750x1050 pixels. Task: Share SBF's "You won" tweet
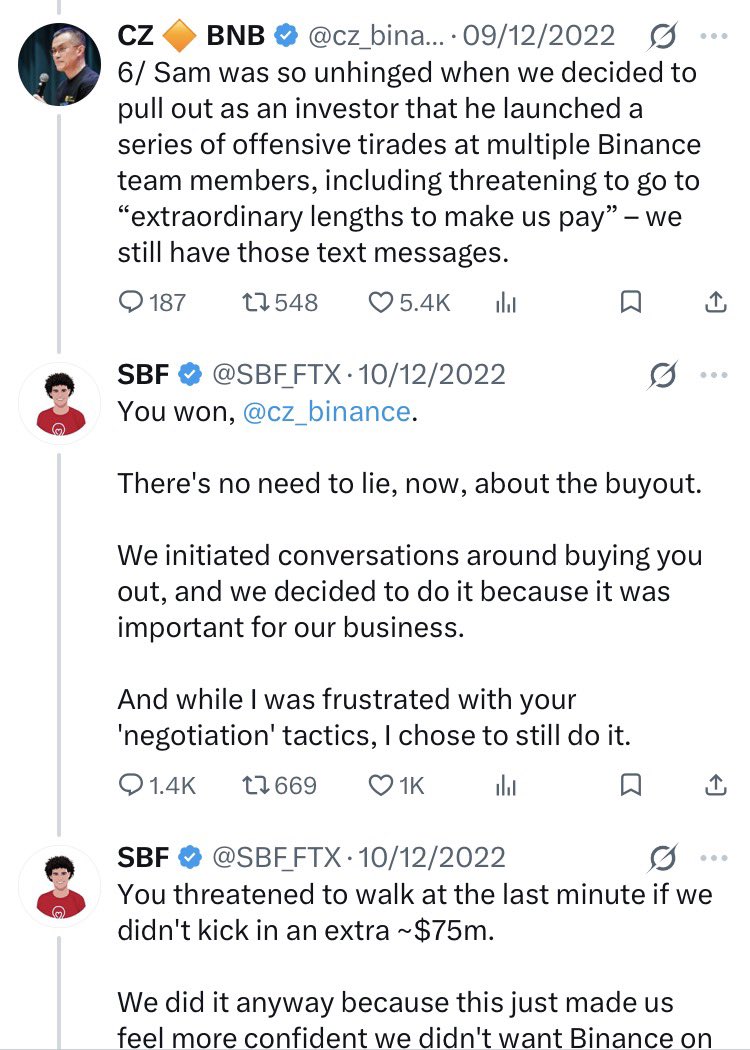tap(716, 785)
